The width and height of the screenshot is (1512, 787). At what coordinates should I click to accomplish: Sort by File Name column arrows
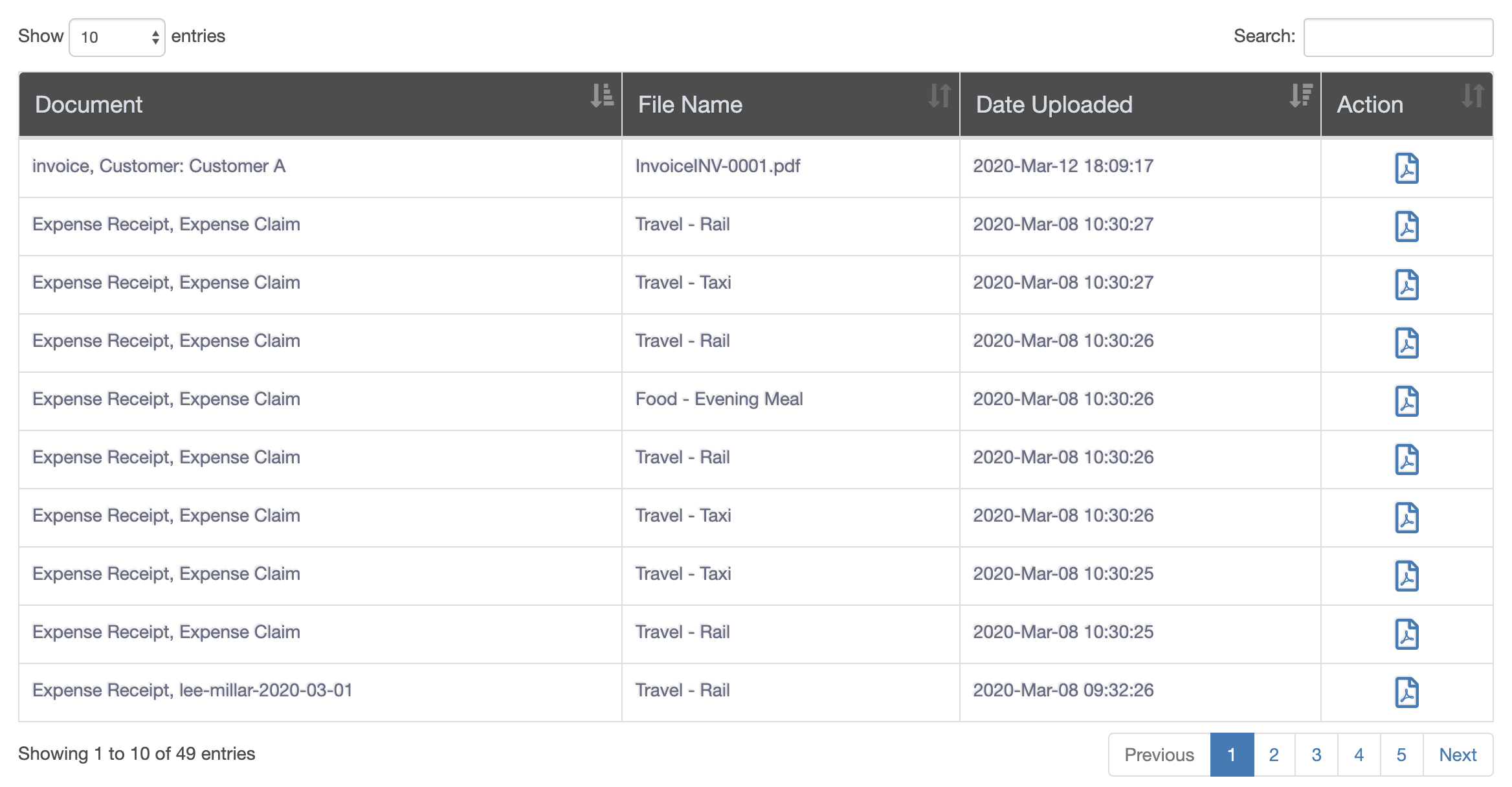940,95
